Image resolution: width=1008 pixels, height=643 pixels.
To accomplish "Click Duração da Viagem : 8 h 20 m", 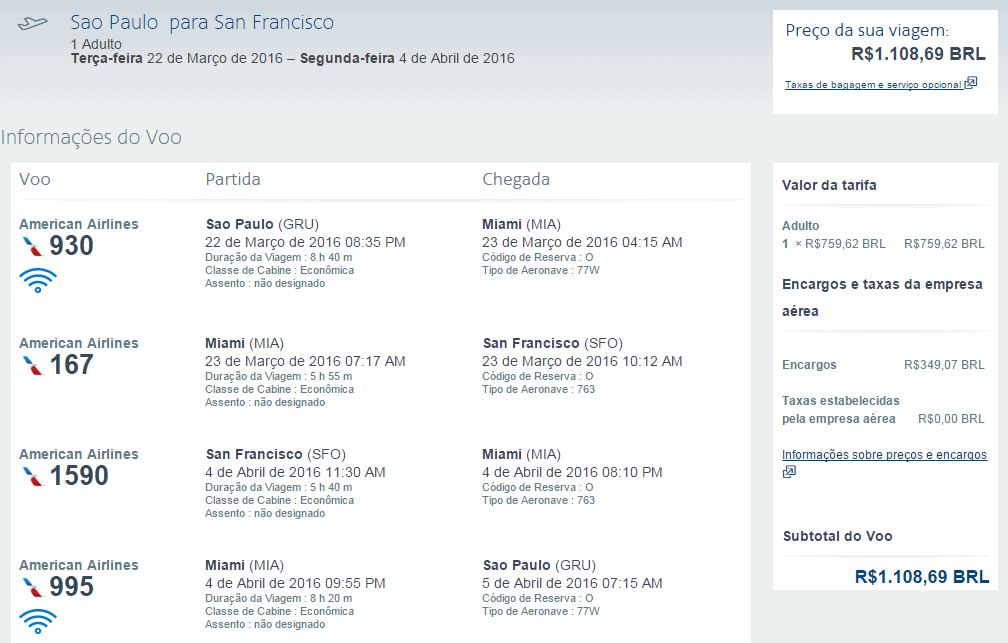I will (x=278, y=598).
